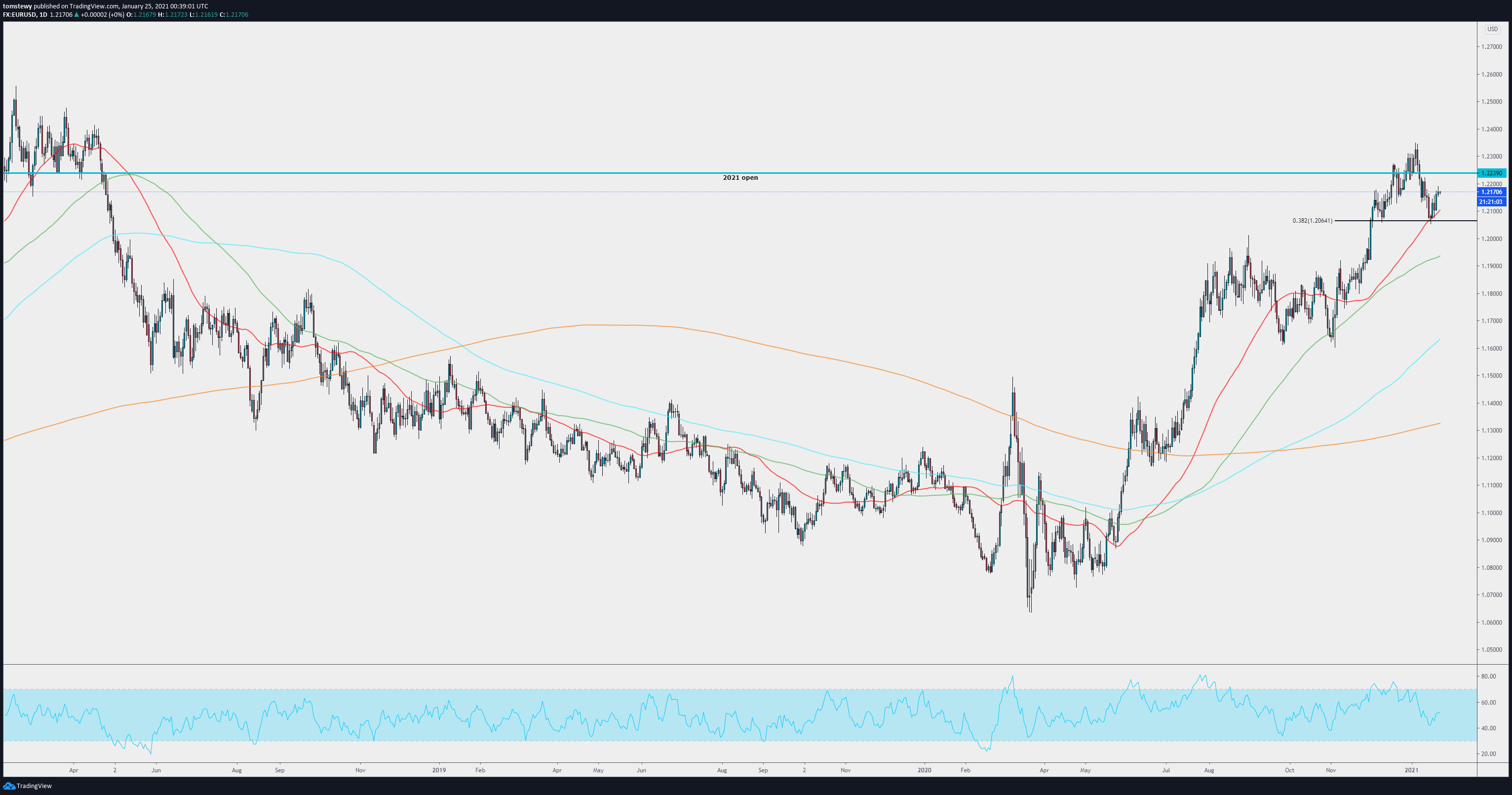The image size is (1512, 795).
Task: Click the 1.24000 price axis label
Action: [1491, 129]
